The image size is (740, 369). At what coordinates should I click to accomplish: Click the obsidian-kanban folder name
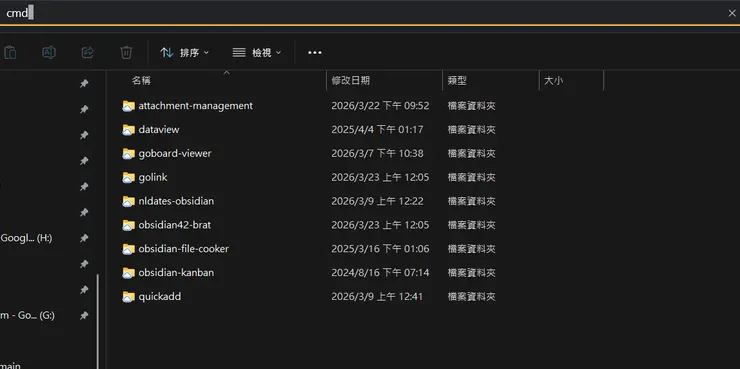tap(176, 273)
